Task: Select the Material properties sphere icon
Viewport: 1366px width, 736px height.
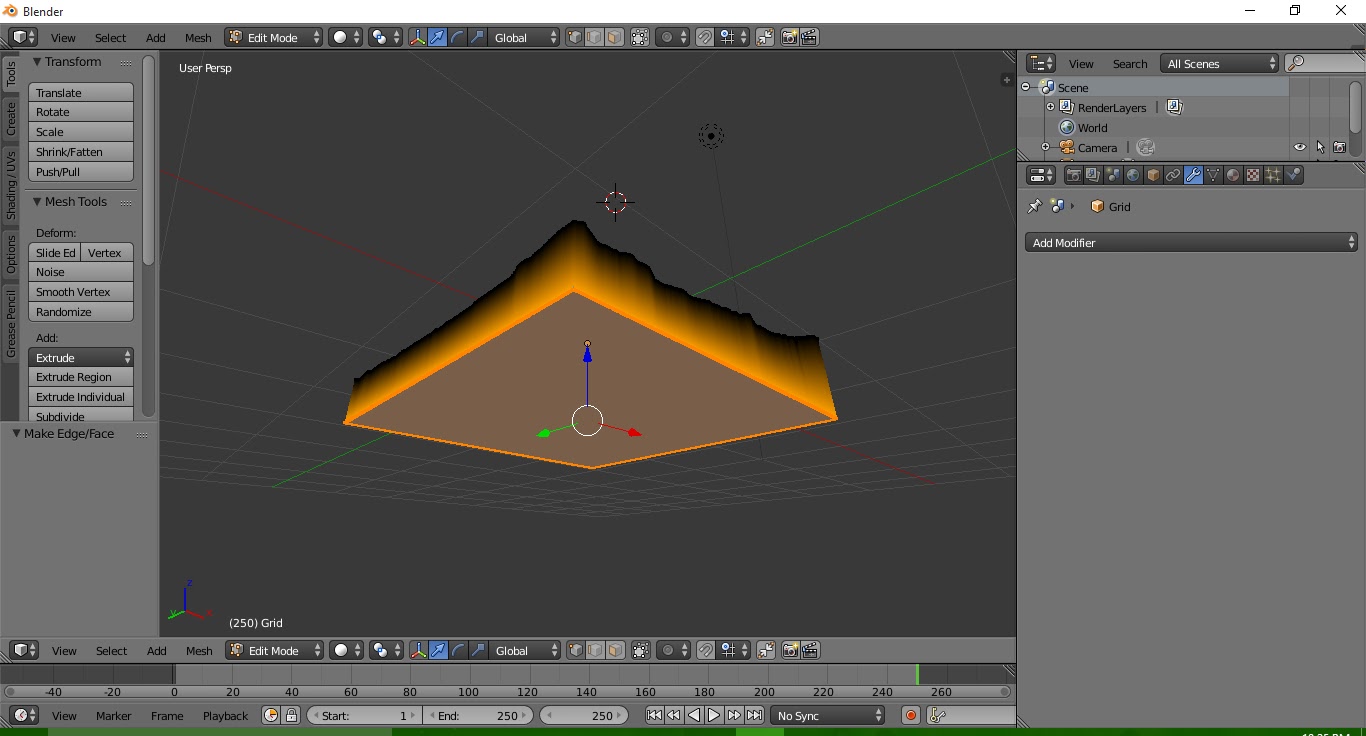Action: point(1233,175)
